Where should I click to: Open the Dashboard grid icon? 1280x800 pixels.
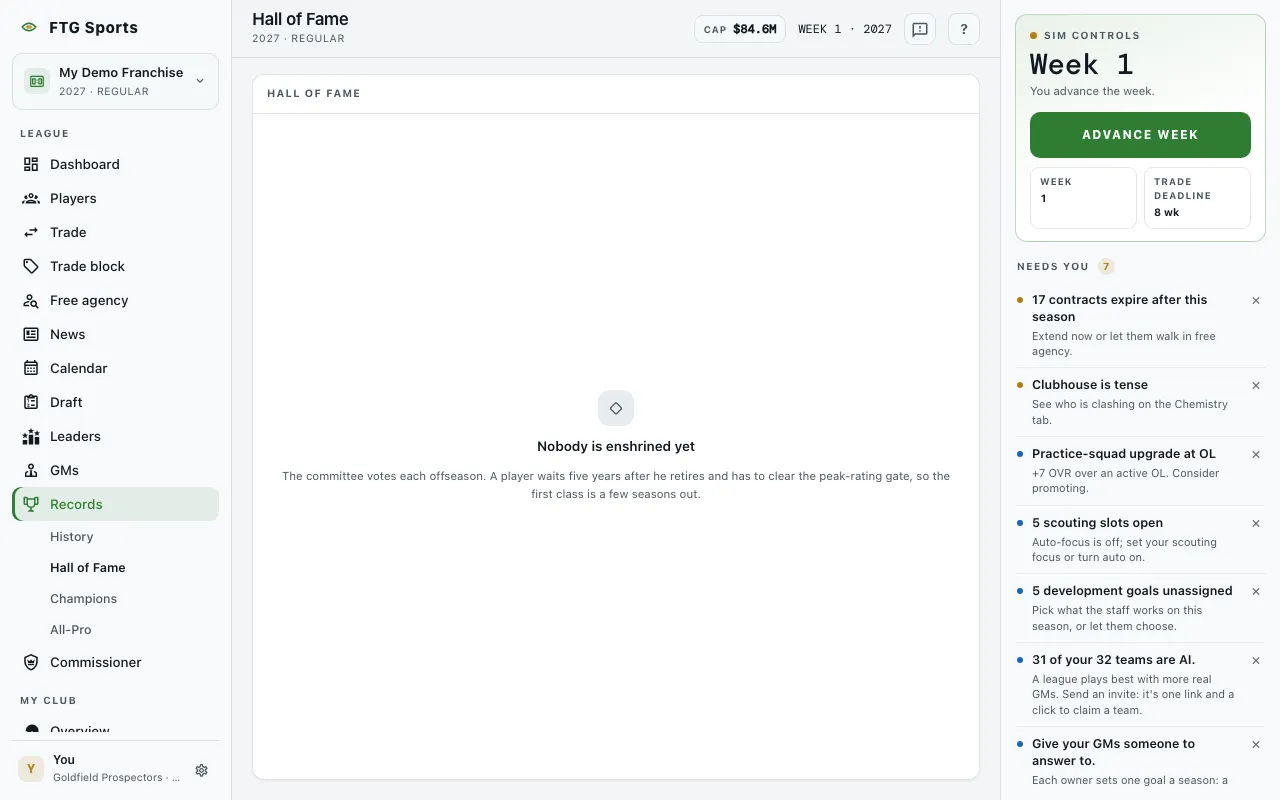point(31,164)
